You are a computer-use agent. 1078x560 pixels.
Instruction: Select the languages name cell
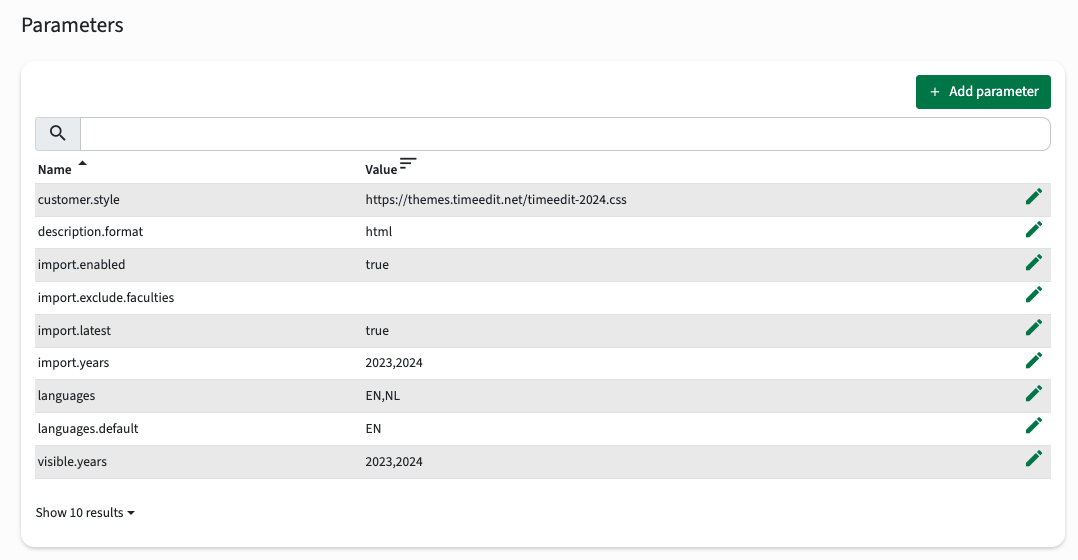pyautogui.click(x=66, y=396)
